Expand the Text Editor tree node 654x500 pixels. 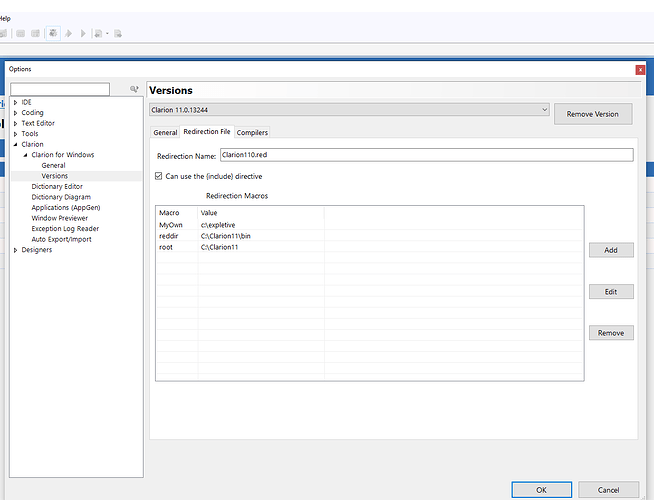[x=15, y=123]
